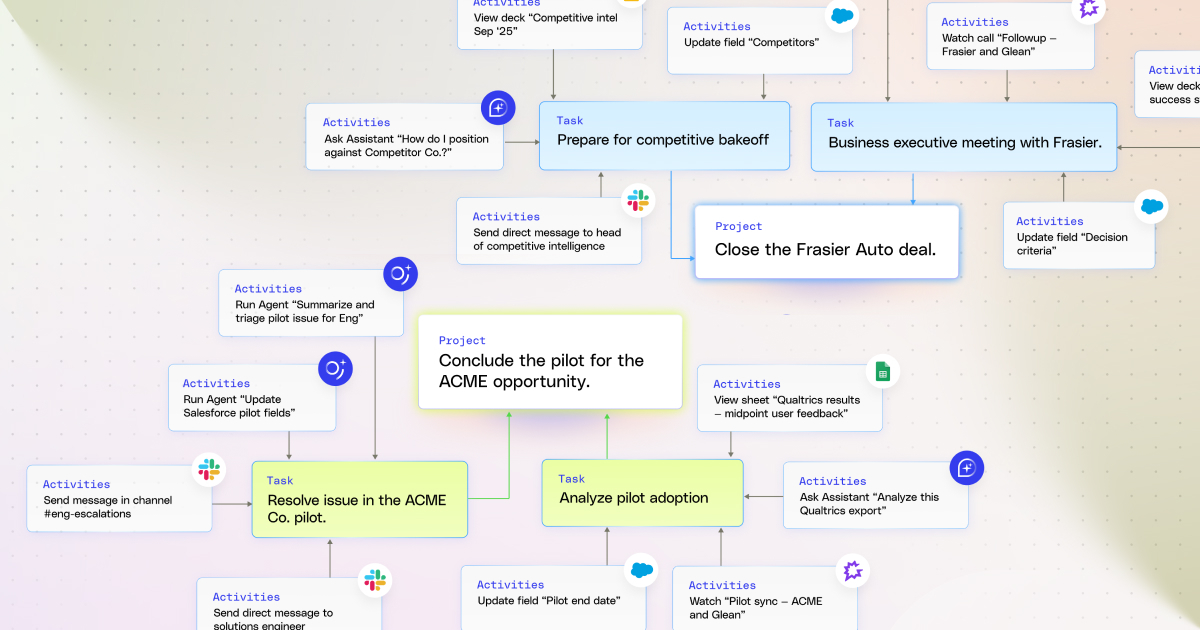Select the Prepare for competitive bakeoff task

pyautogui.click(x=664, y=136)
